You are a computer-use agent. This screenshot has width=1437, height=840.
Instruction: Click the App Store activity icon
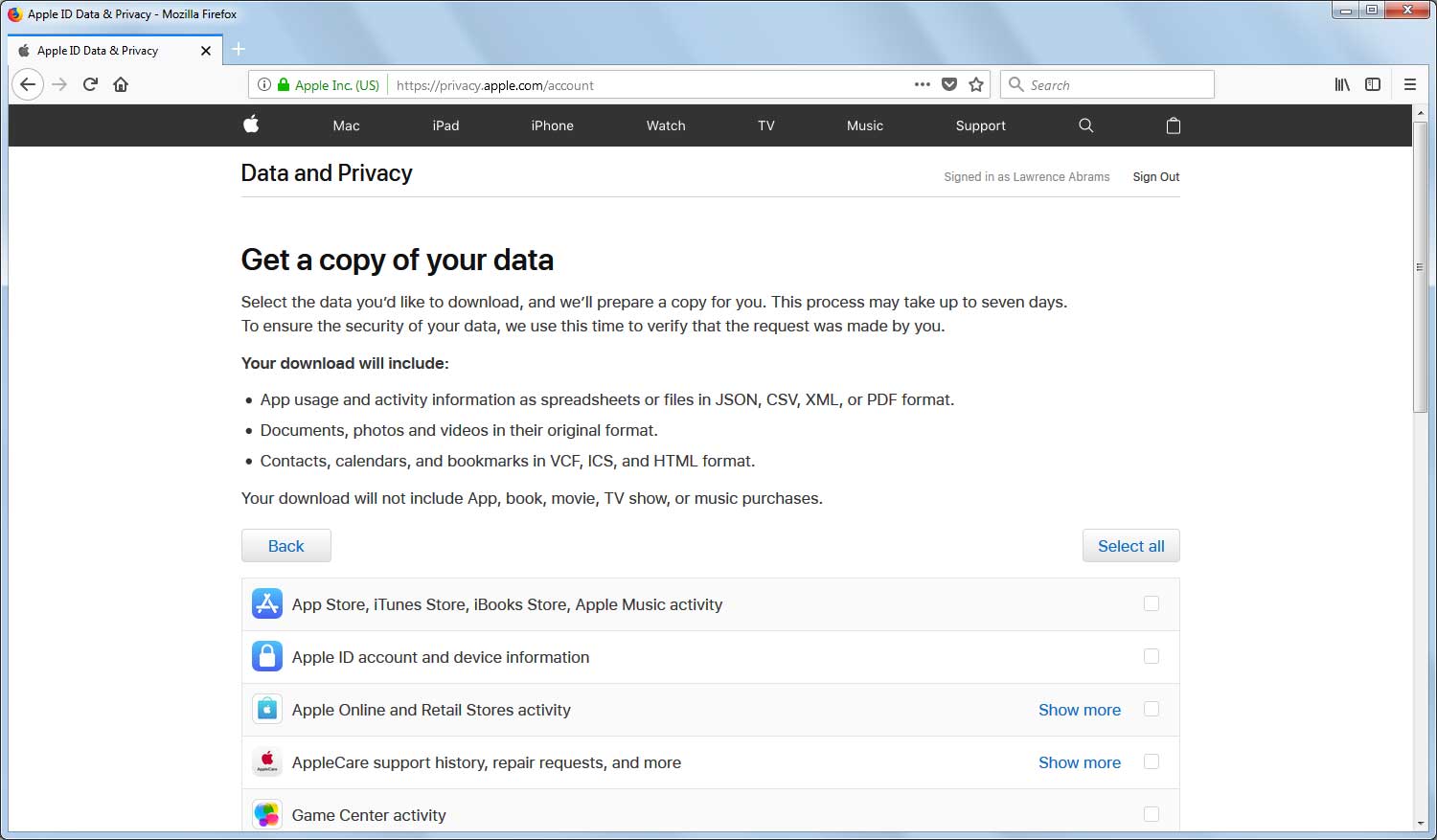tap(267, 603)
